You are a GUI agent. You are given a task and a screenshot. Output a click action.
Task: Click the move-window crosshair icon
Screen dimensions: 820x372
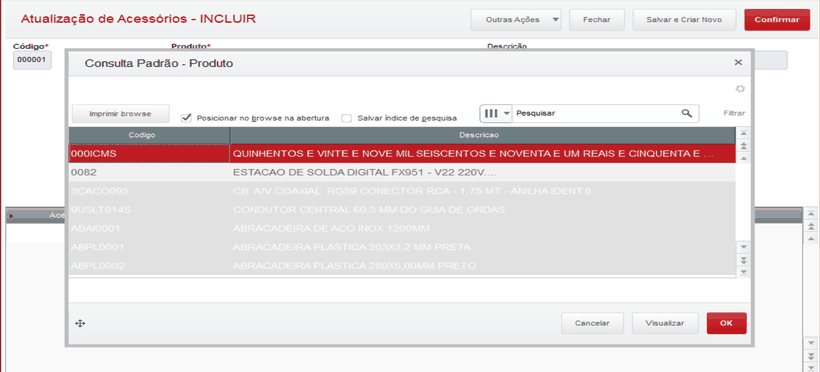point(80,323)
